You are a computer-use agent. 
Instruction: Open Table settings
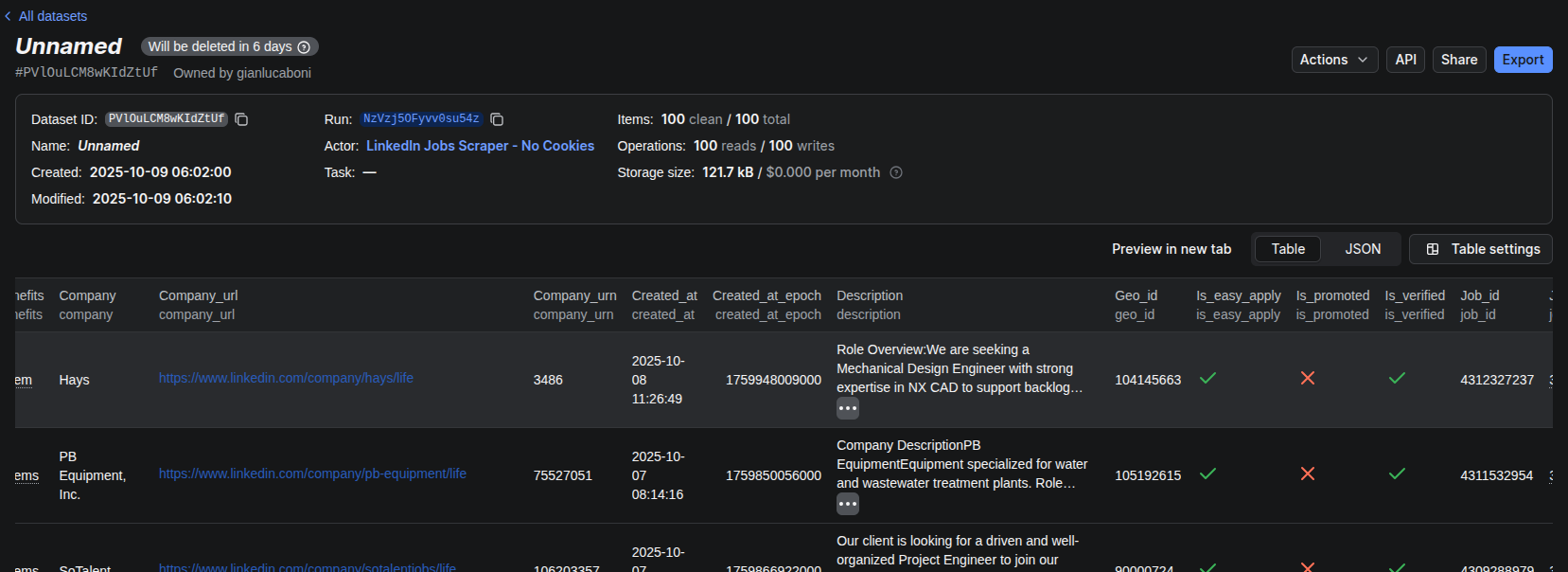(1481, 249)
